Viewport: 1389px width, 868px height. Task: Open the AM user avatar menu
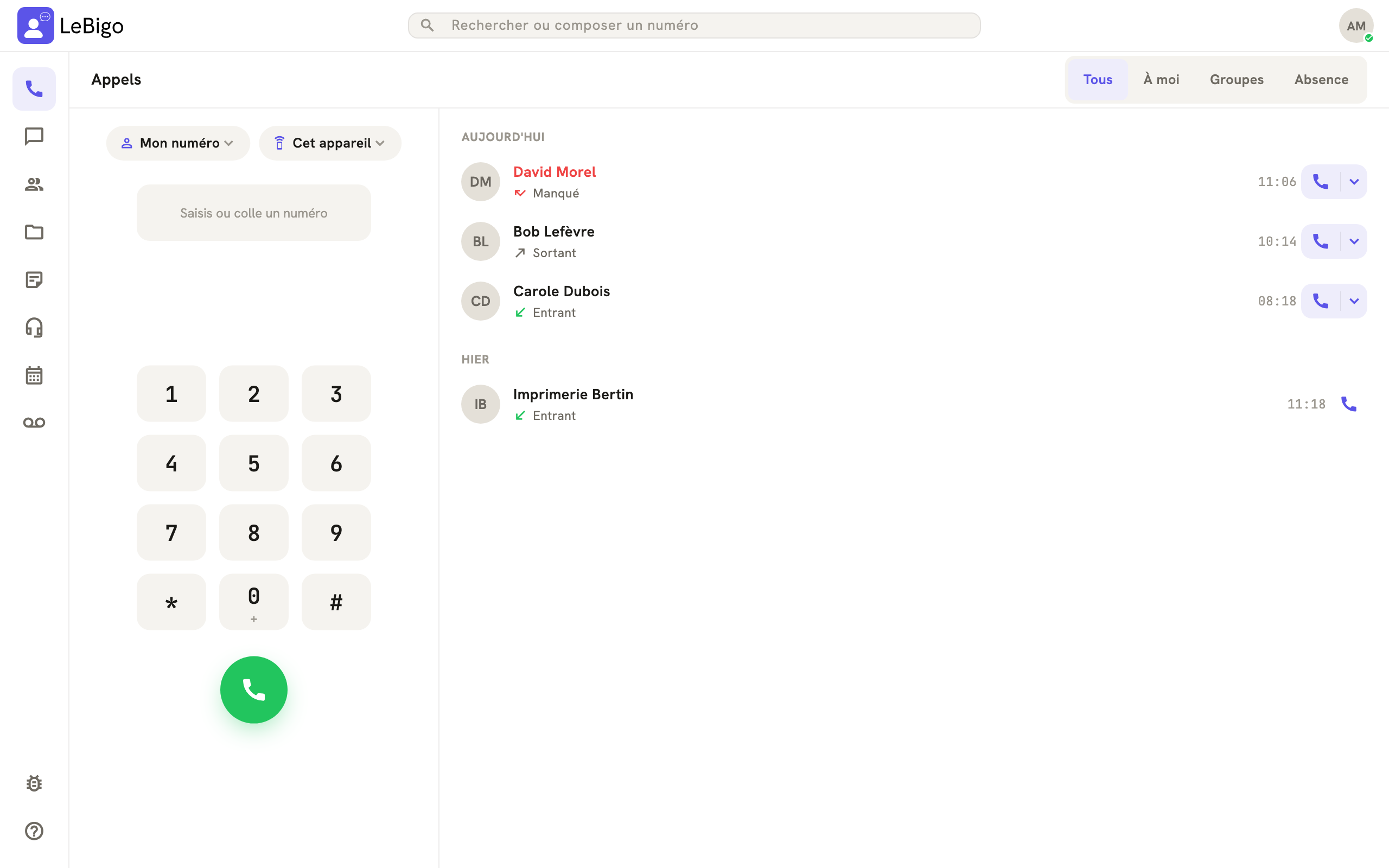pos(1356,25)
